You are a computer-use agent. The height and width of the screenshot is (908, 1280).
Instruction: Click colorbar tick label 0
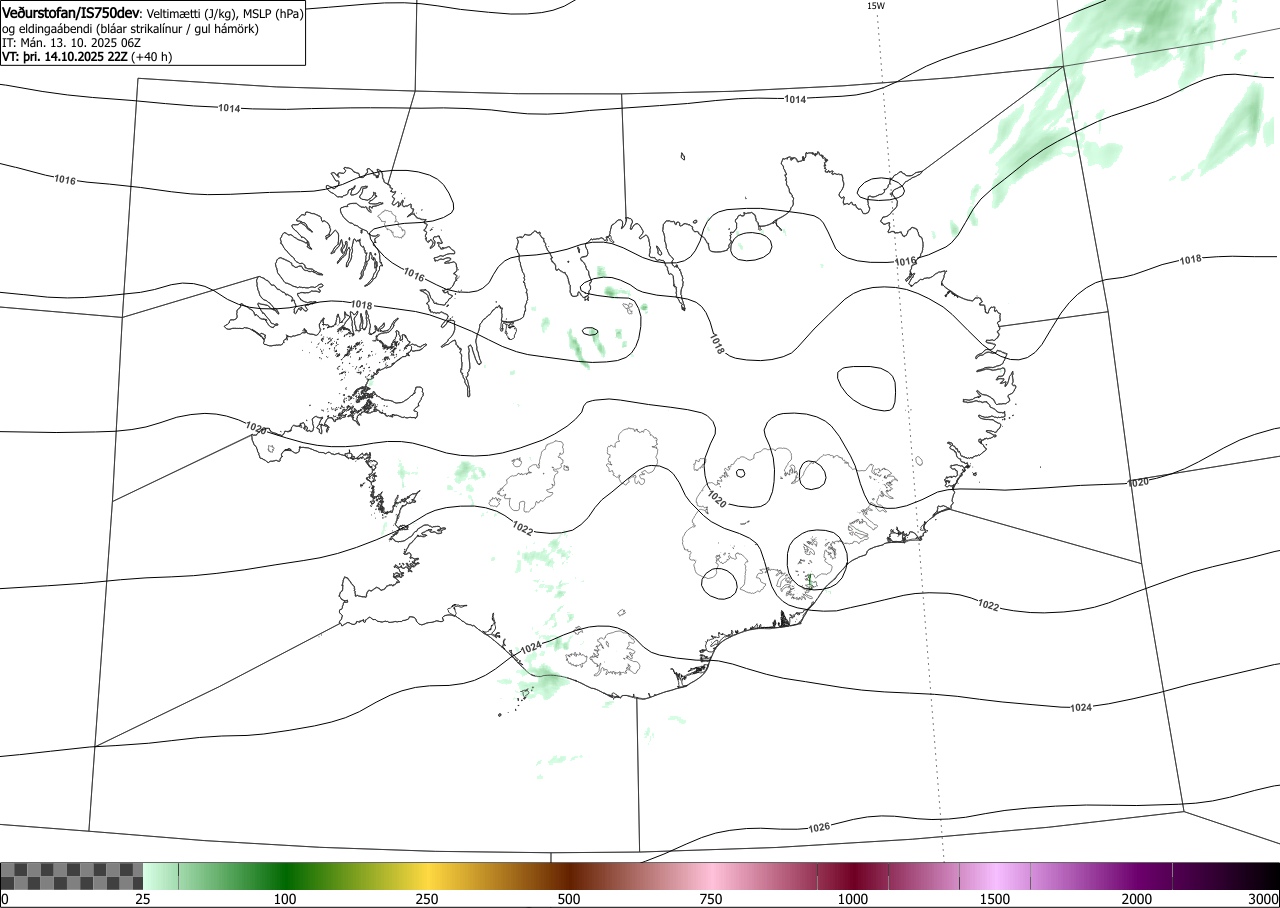coord(5,899)
